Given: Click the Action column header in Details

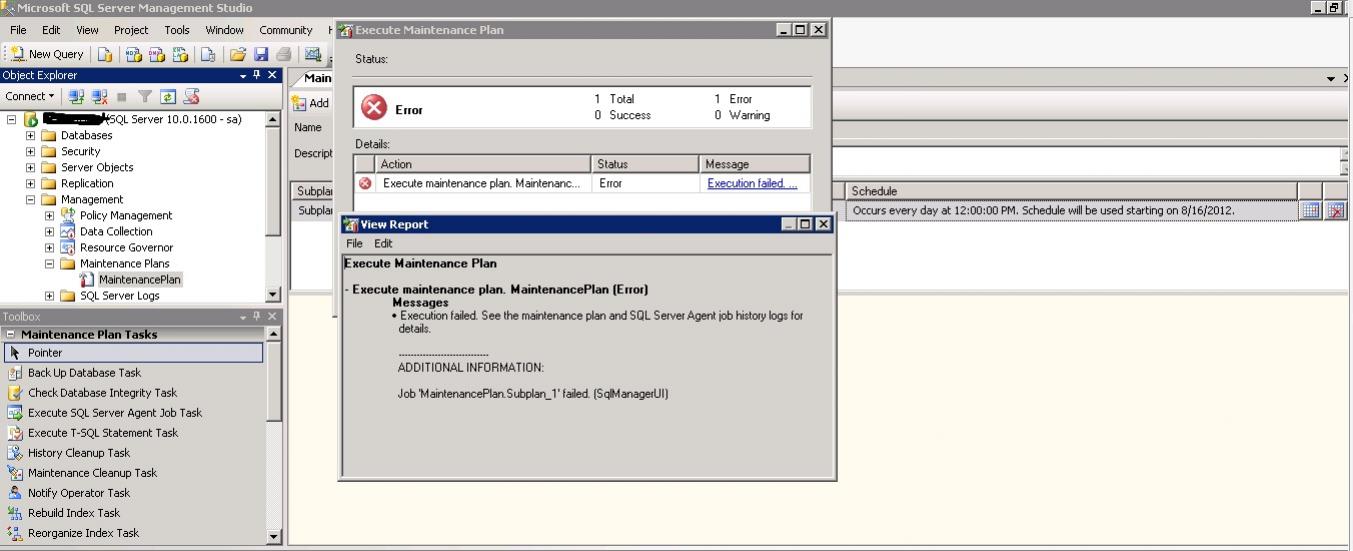Looking at the screenshot, I should 483,164.
